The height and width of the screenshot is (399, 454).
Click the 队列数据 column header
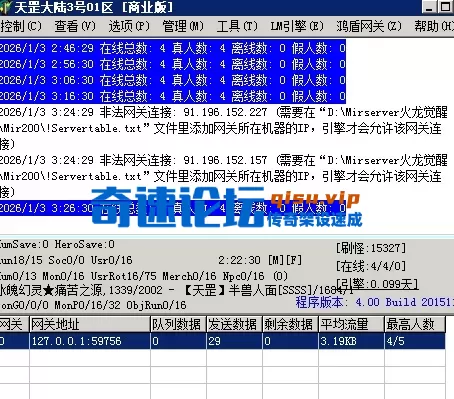click(178, 324)
